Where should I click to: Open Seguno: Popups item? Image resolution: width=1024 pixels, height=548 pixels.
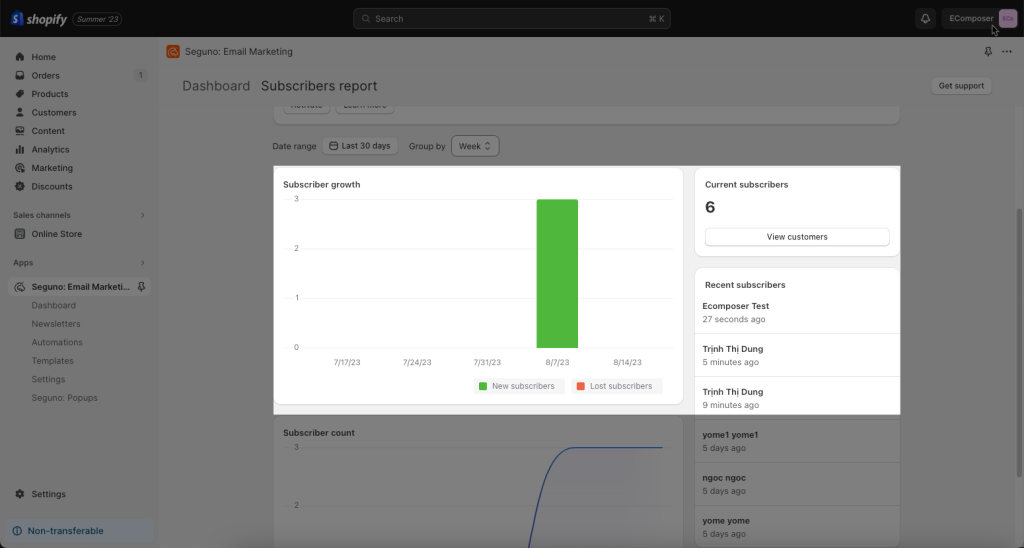(65, 398)
